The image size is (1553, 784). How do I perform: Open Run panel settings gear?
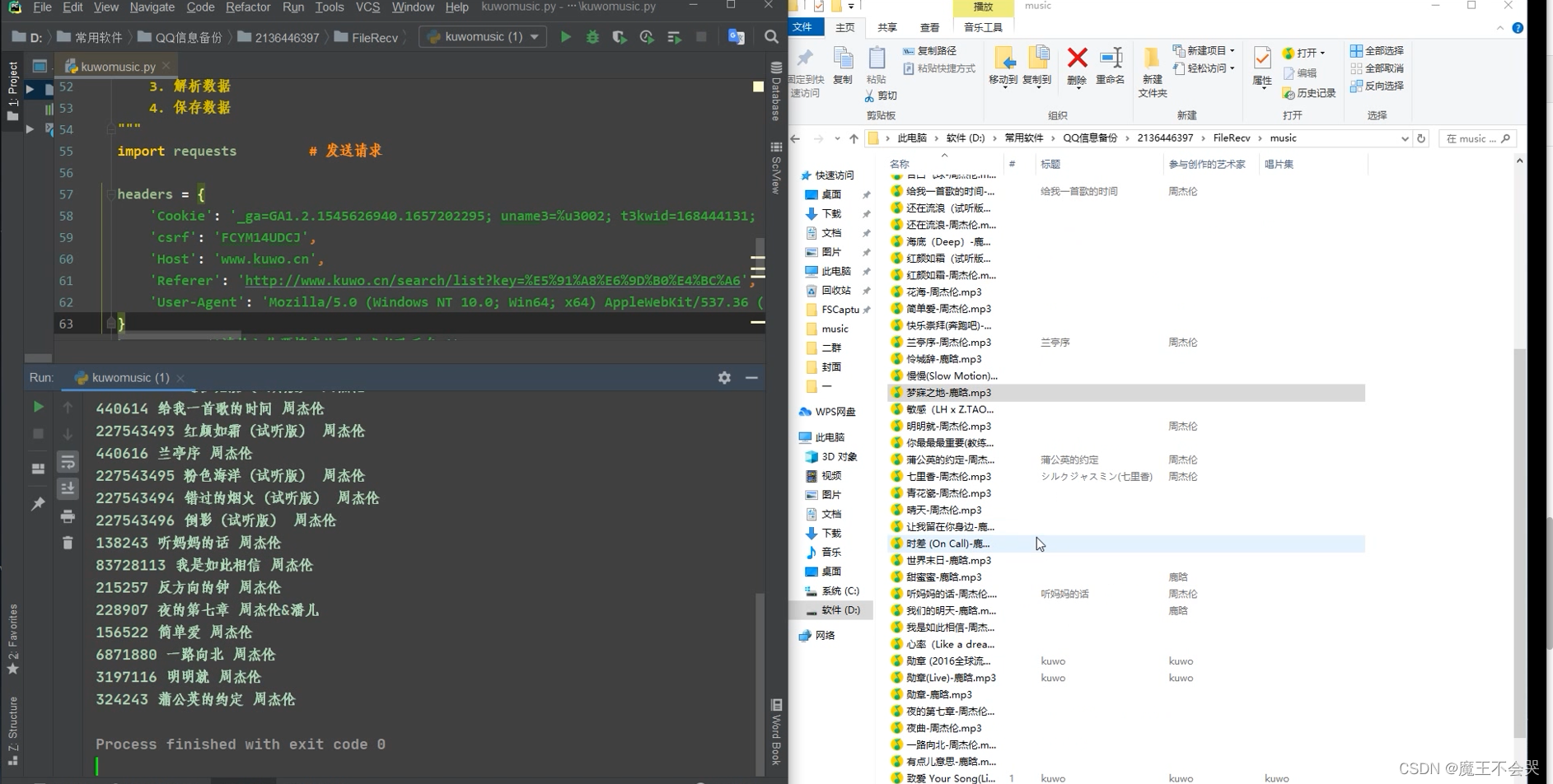pyautogui.click(x=724, y=377)
